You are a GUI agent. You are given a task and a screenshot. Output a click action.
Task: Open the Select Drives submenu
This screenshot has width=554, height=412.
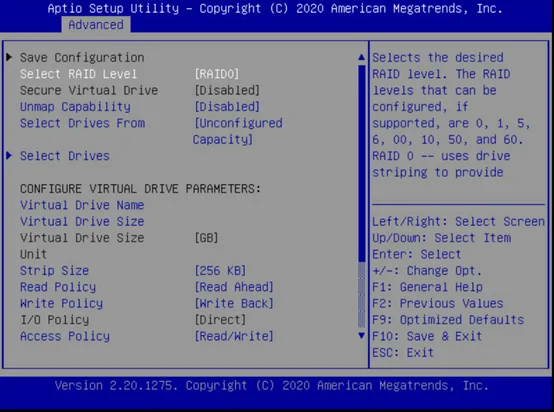coord(65,156)
